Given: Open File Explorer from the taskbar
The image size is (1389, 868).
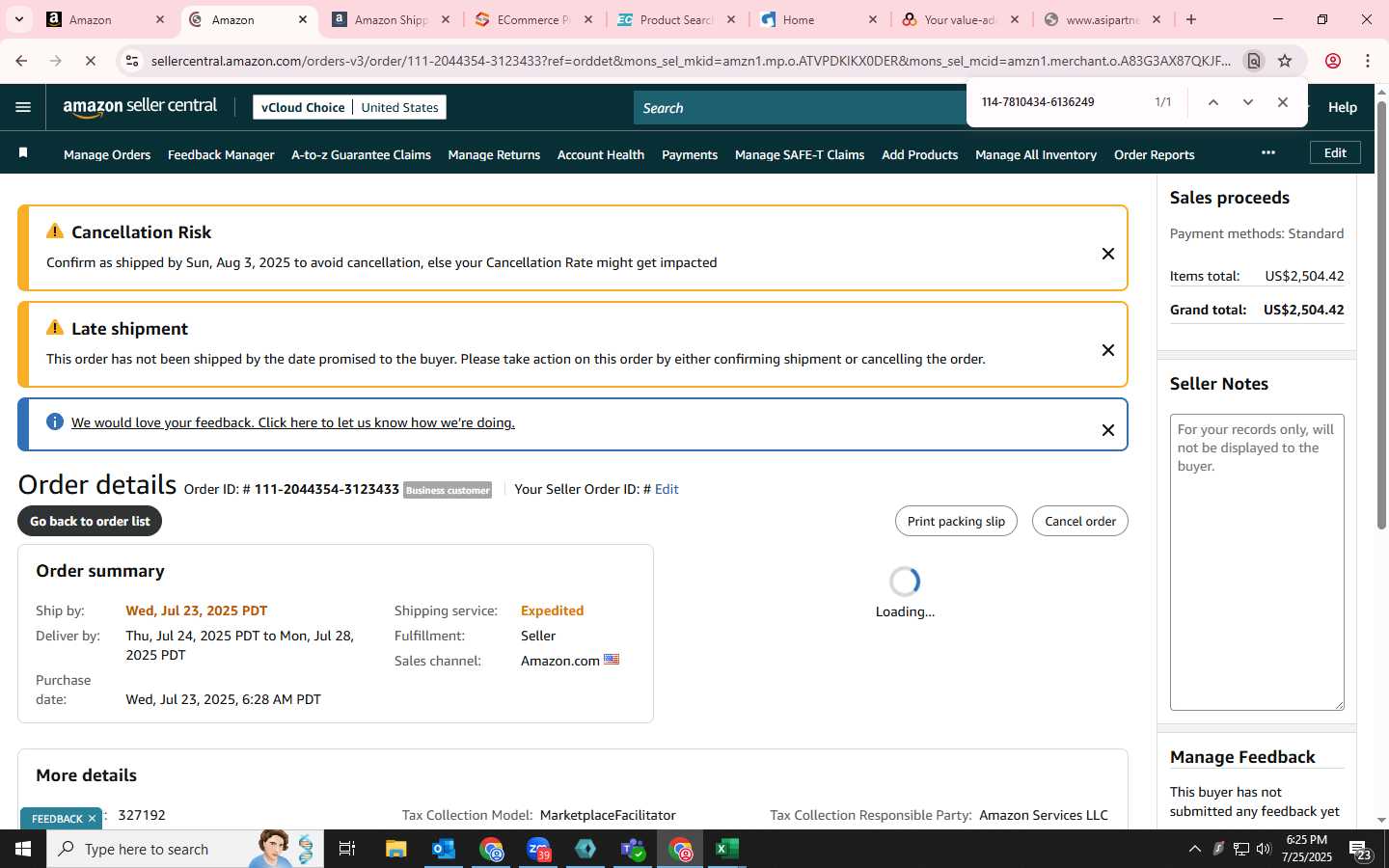Looking at the screenshot, I should pos(396,849).
